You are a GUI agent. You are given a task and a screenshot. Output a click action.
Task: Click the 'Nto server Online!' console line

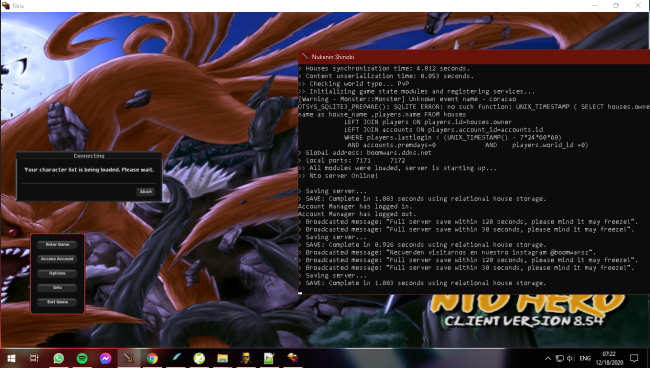point(338,176)
